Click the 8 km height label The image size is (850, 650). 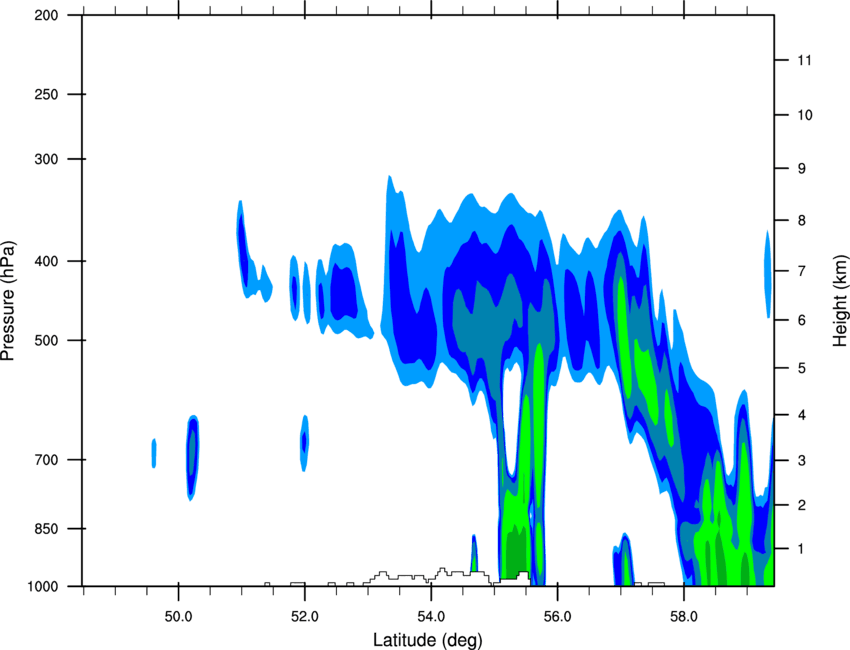pyautogui.click(x=802, y=221)
